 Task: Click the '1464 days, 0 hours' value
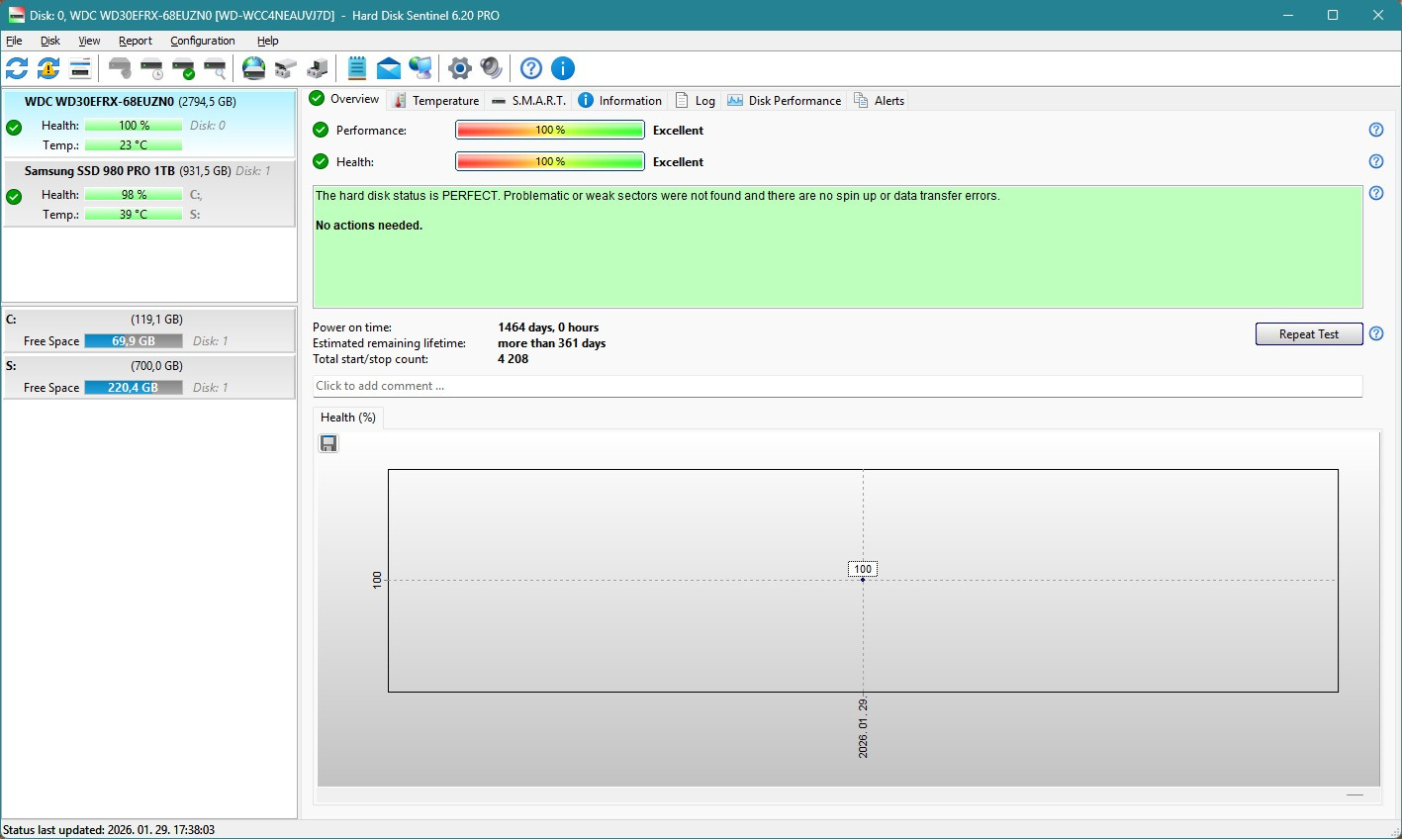pyautogui.click(x=548, y=327)
